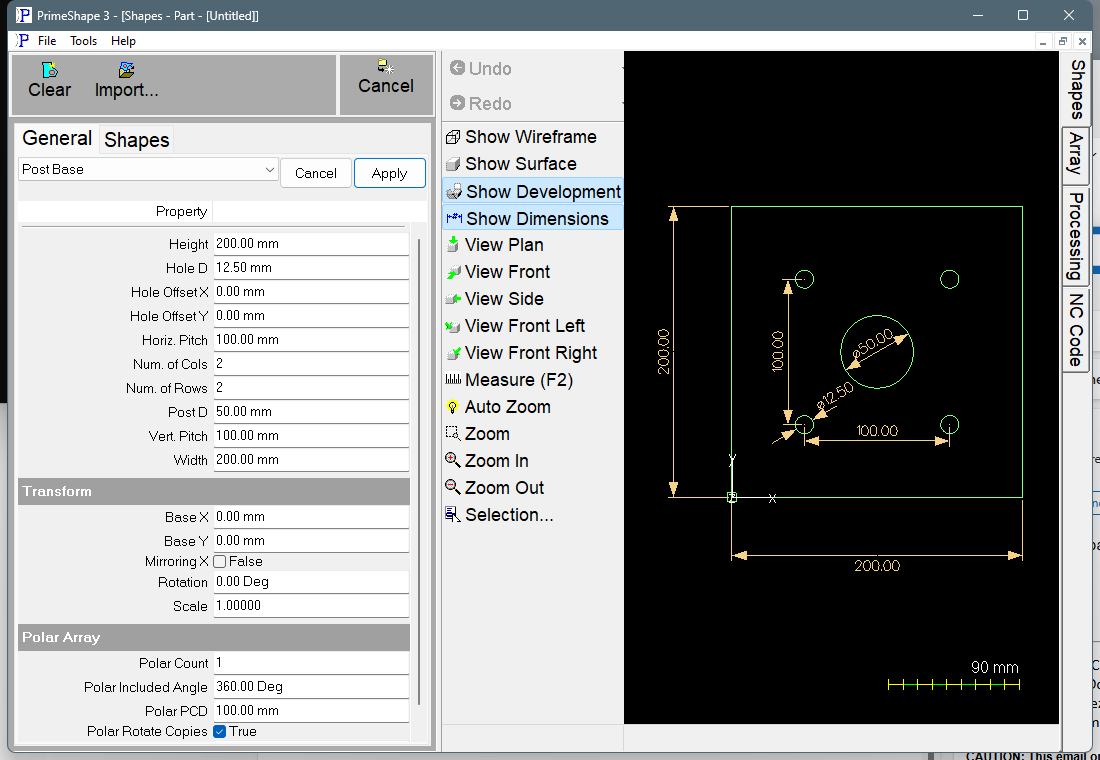The width and height of the screenshot is (1100, 760).
Task: Toggle Mirroring X checkbox
Action: click(x=220, y=561)
